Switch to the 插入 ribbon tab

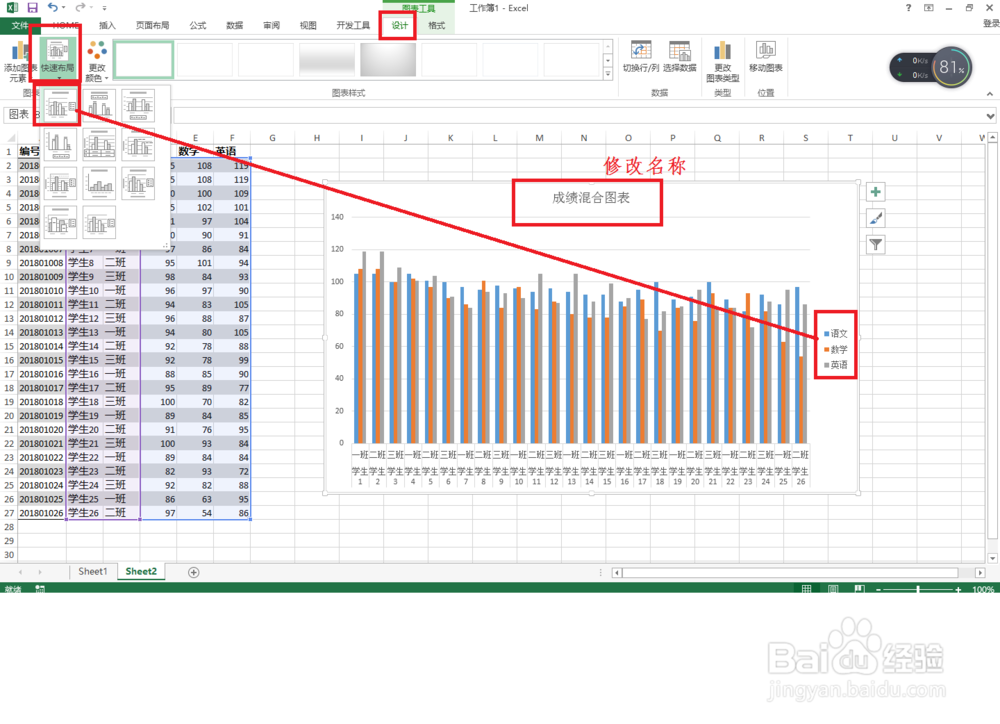point(107,26)
